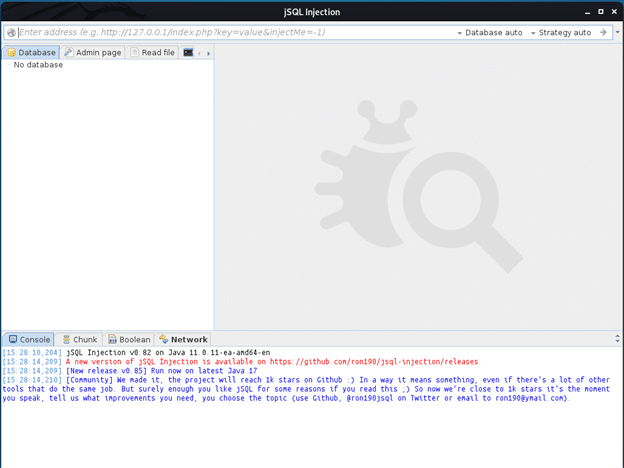Select the Read file tab
This screenshot has height=468, width=624.
click(152, 52)
